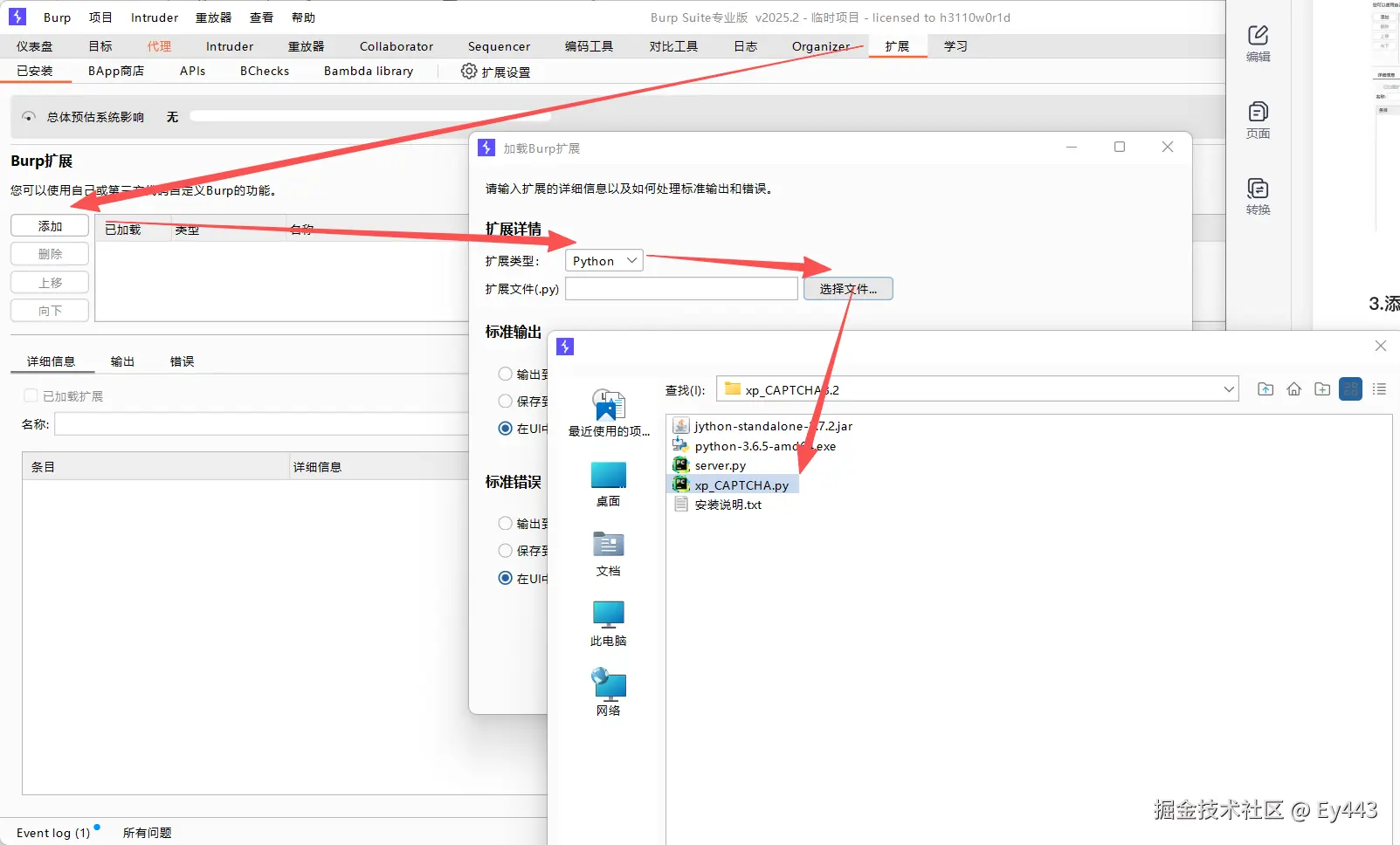The height and width of the screenshot is (845, 1400).
Task: Open 此电脑 in the file chooser sidebar
Action: [x=609, y=623]
